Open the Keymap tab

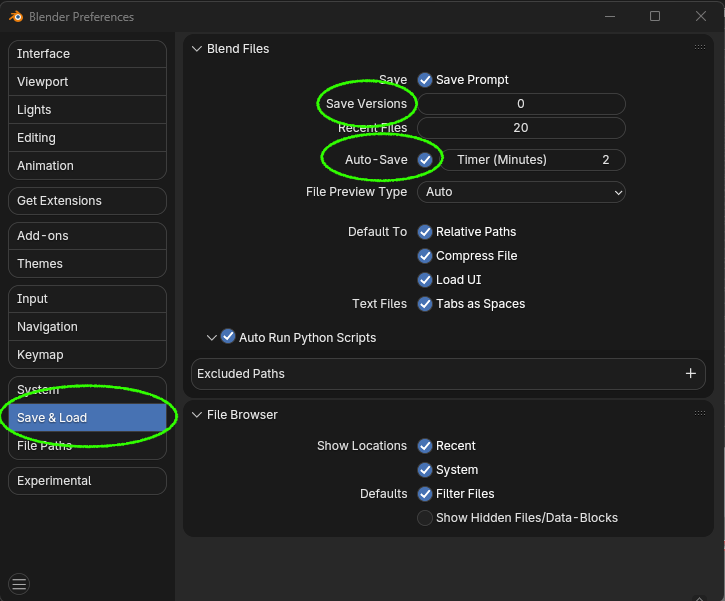click(87, 355)
